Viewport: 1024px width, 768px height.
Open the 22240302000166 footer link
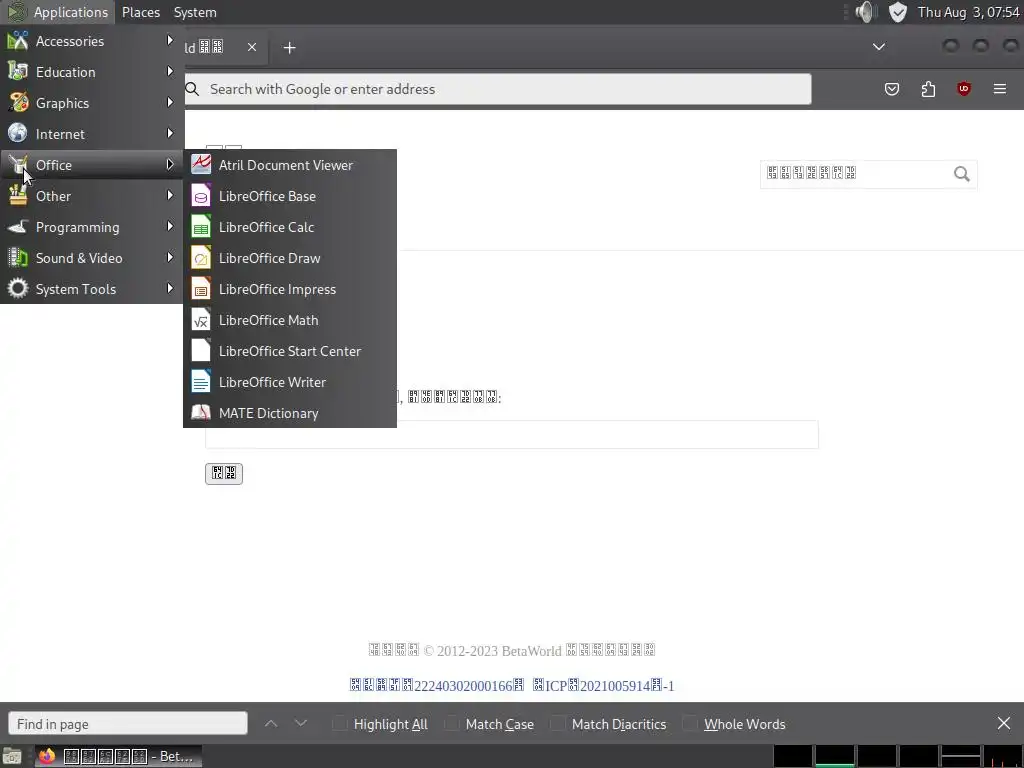[x=437, y=686]
